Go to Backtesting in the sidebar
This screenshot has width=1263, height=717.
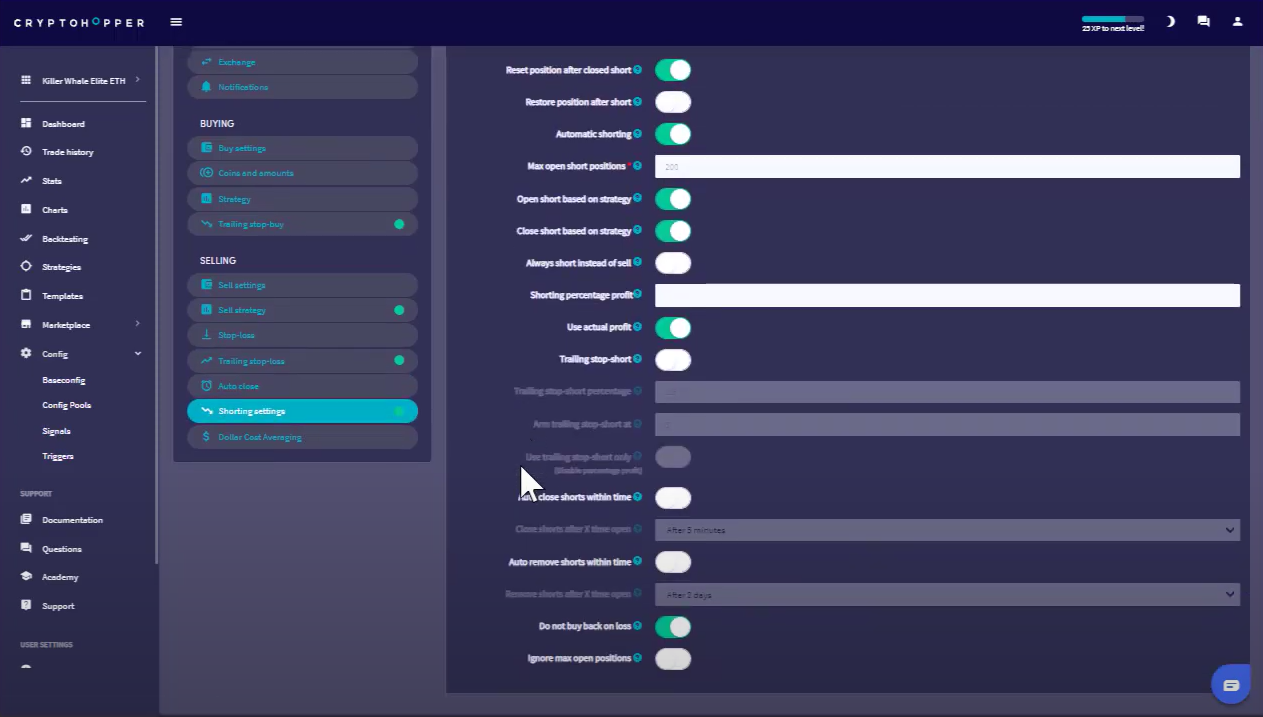click(64, 239)
